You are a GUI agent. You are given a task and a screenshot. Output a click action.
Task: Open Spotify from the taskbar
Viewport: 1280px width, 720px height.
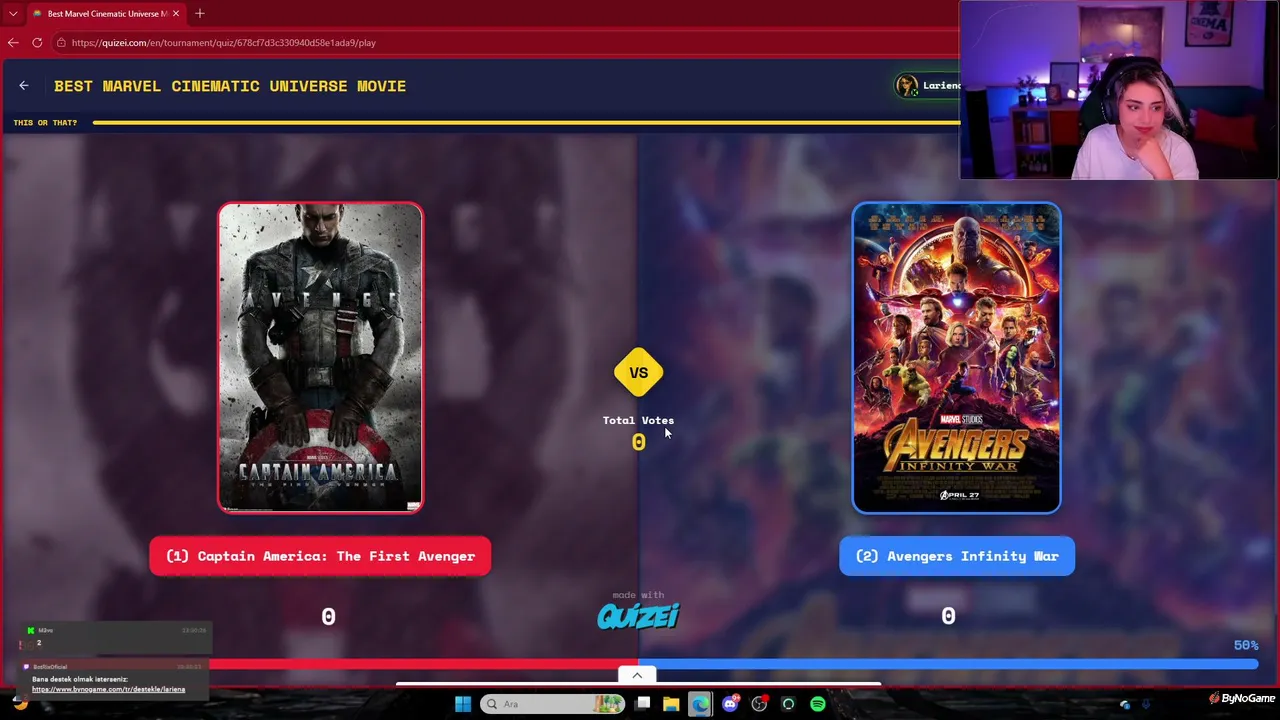coord(818,704)
